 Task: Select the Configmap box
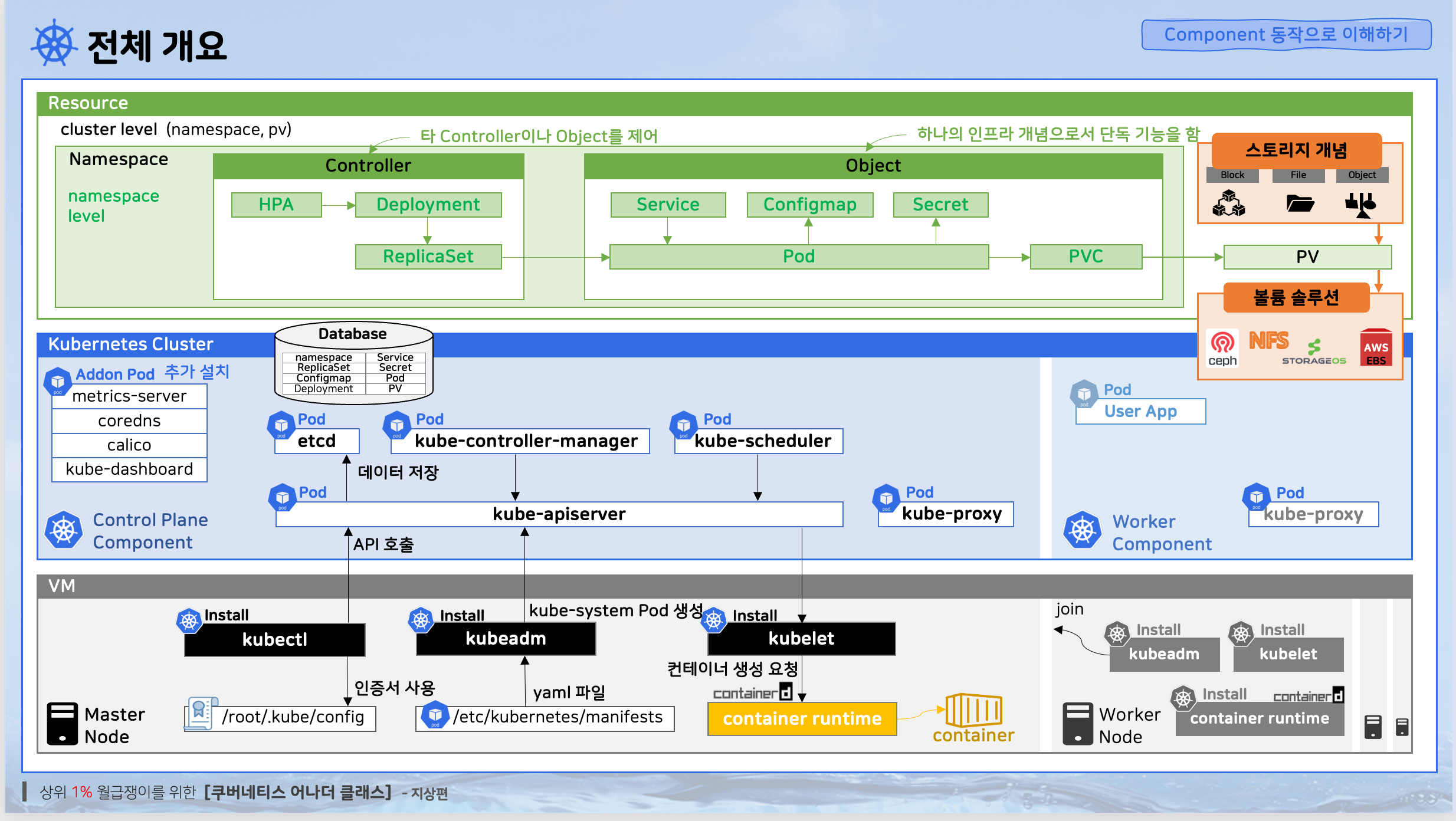[x=810, y=205]
